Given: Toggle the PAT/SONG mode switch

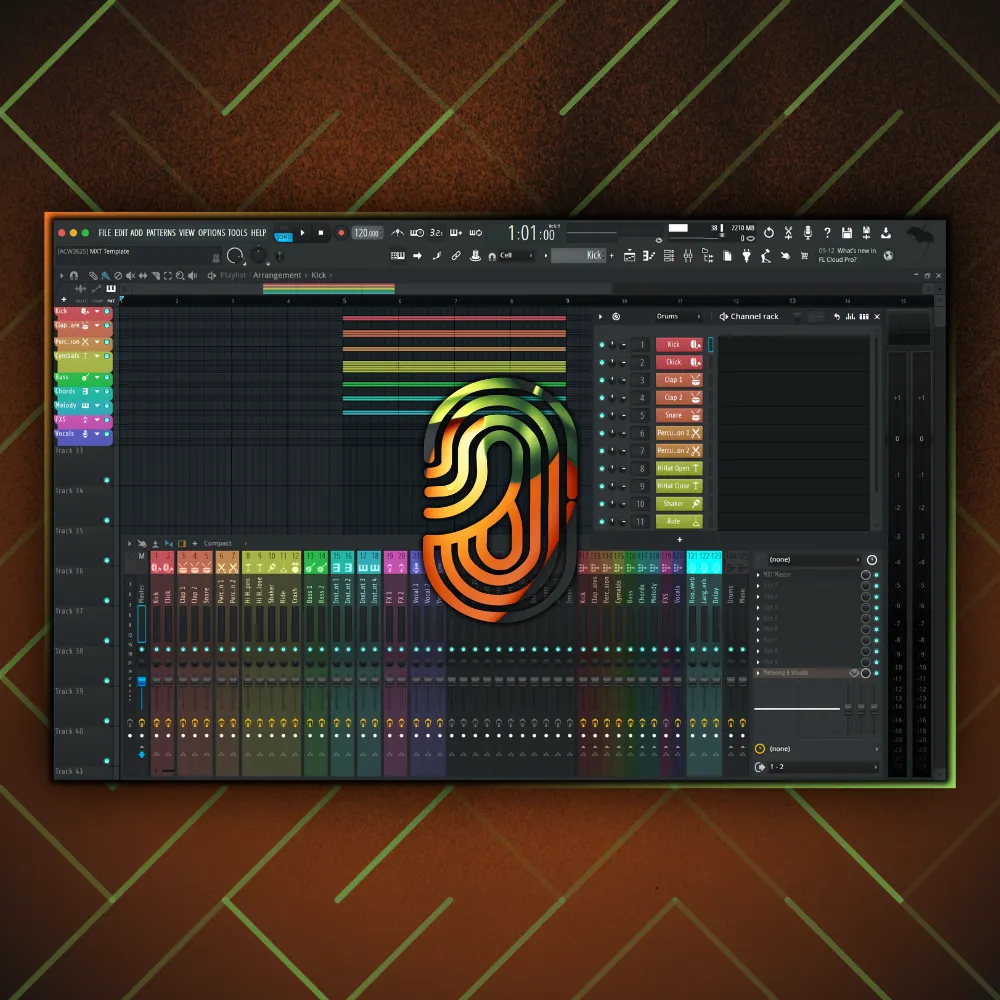Looking at the screenshot, I should [284, 236].
